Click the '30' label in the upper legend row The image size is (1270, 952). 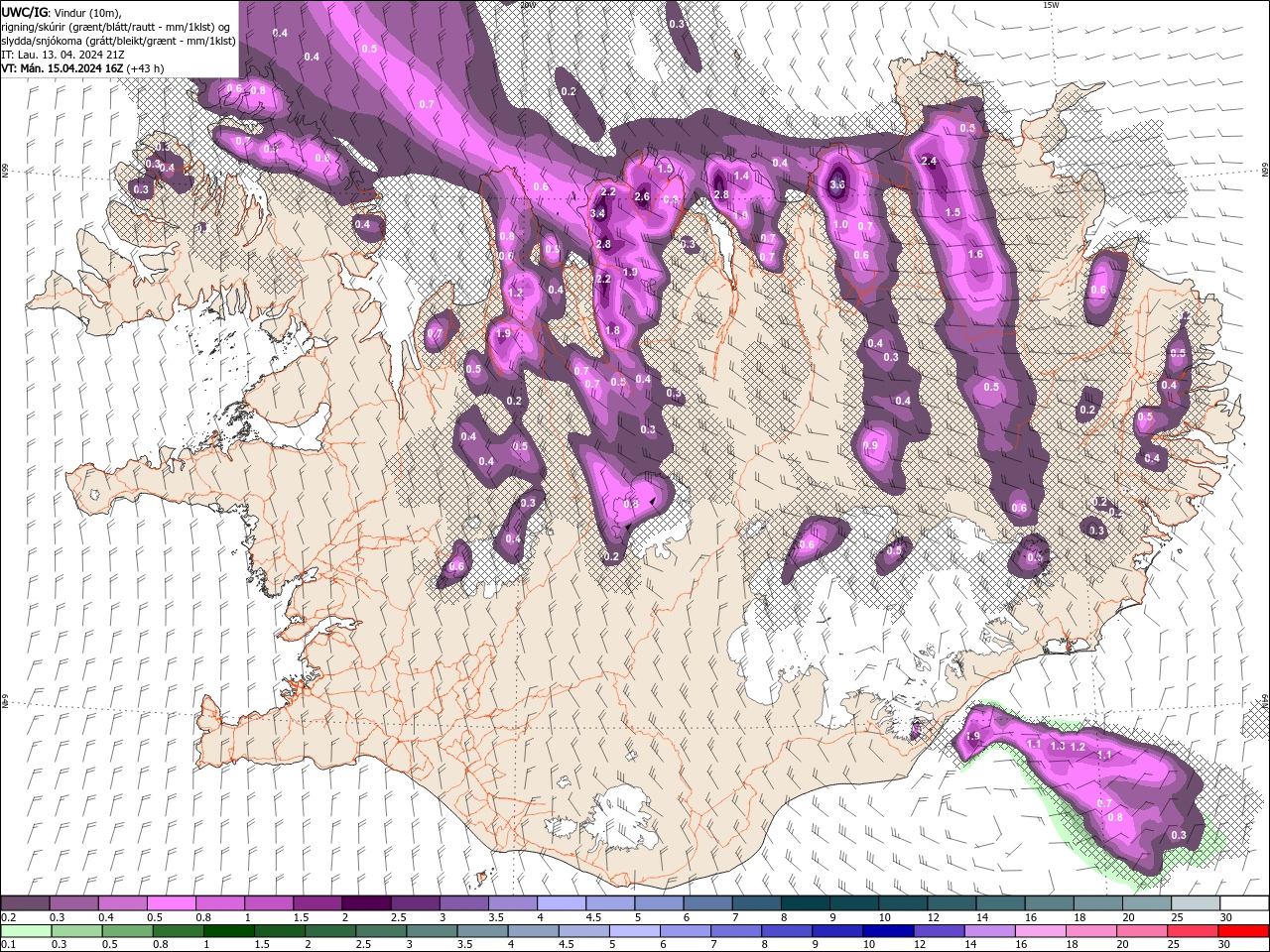pyautogui.click(x=1226, y=917)
